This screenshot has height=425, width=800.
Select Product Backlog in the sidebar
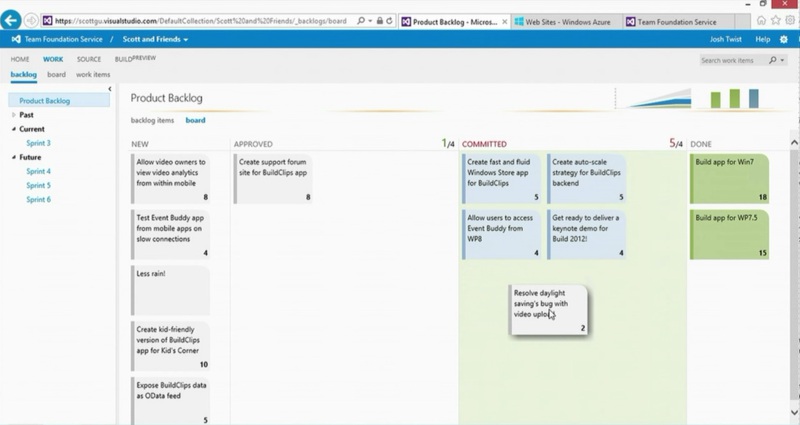(x=59, y=101)
